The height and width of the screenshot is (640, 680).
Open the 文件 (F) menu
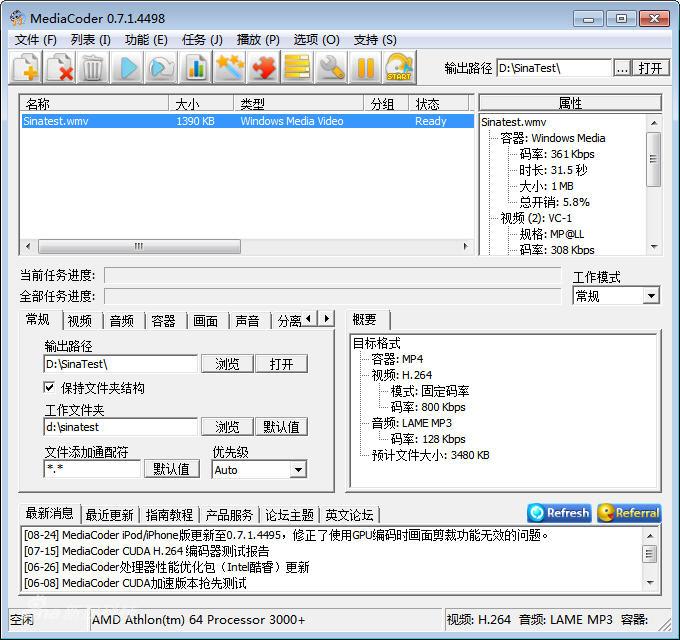pos(36,40)
